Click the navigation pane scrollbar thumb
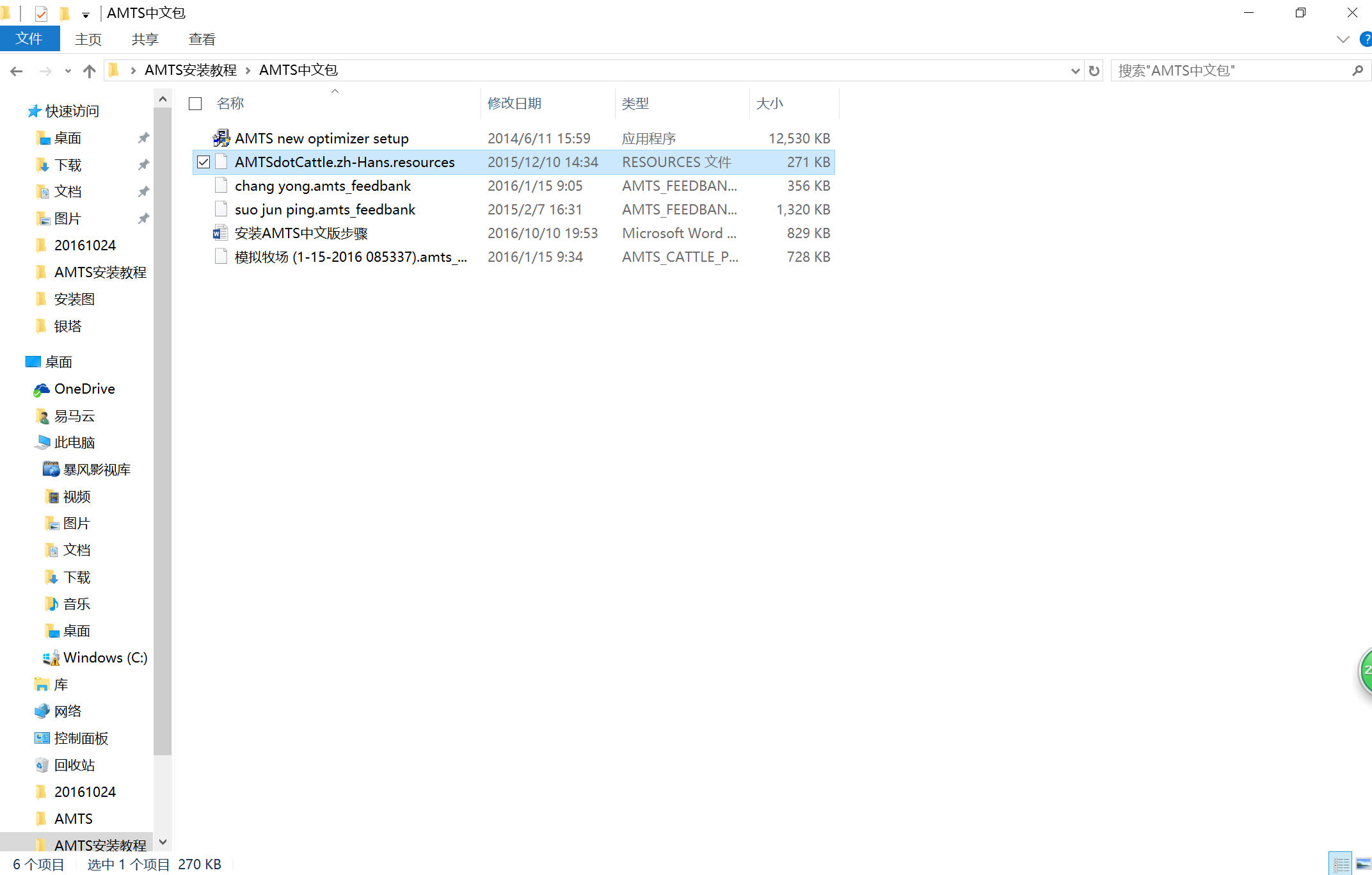1372x875 pixels. click(x=163, y=431)
